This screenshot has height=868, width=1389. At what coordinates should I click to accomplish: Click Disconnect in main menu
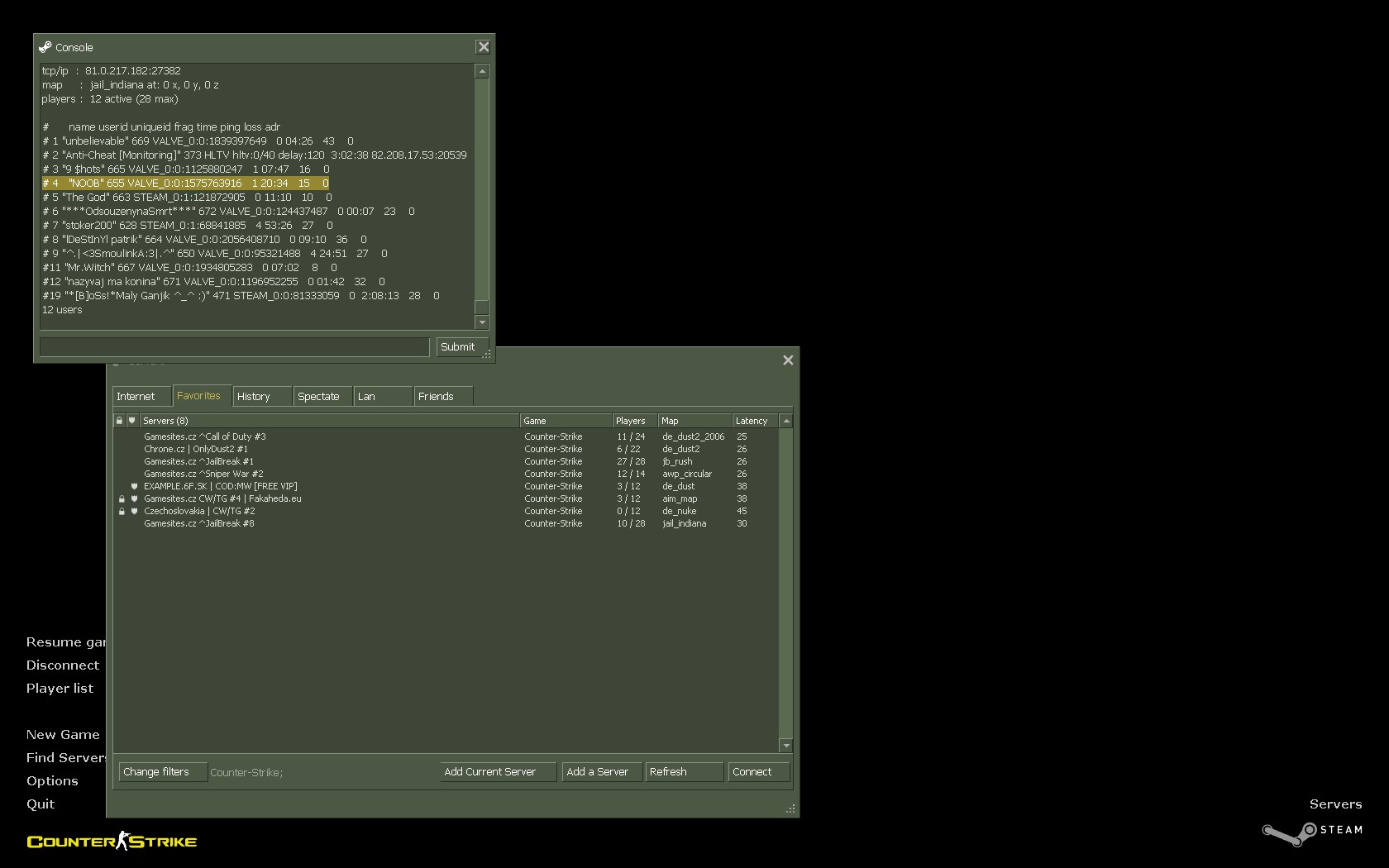pyautogui.click(x=63, y=665)
